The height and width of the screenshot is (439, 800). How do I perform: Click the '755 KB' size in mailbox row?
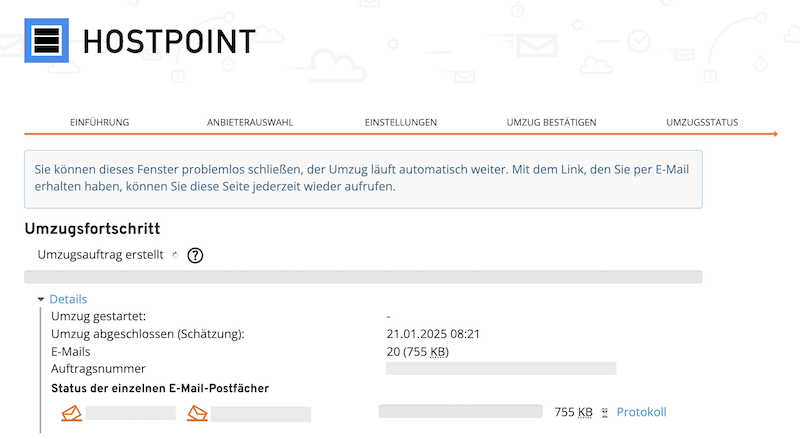[x=573, y=412]
